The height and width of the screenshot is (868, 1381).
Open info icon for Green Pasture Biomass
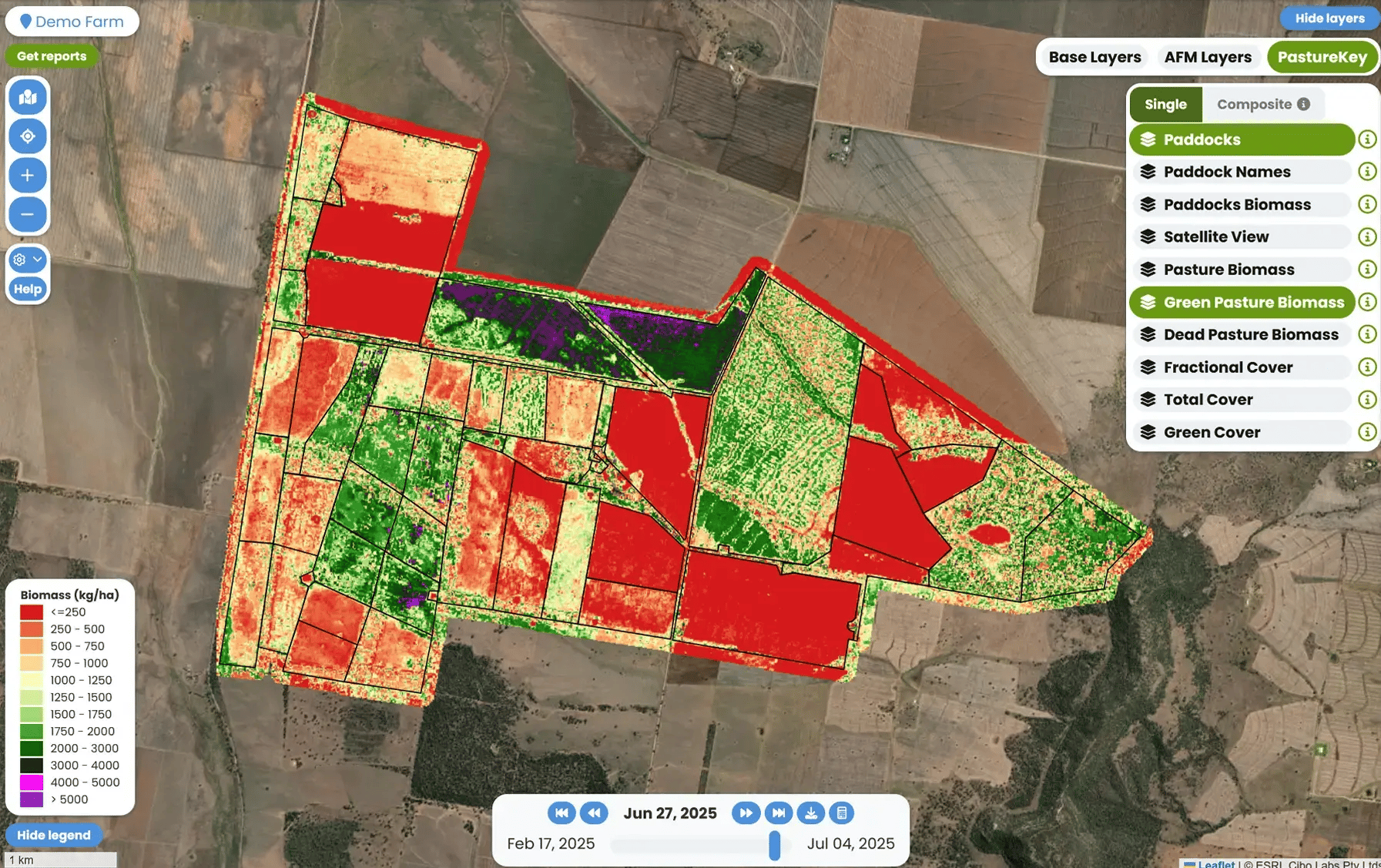coord(1367,302)
